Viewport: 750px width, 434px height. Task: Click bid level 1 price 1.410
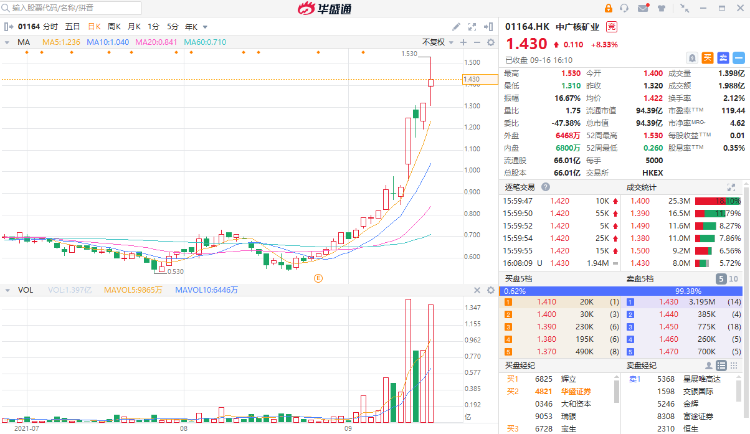(x=546, y=302)
